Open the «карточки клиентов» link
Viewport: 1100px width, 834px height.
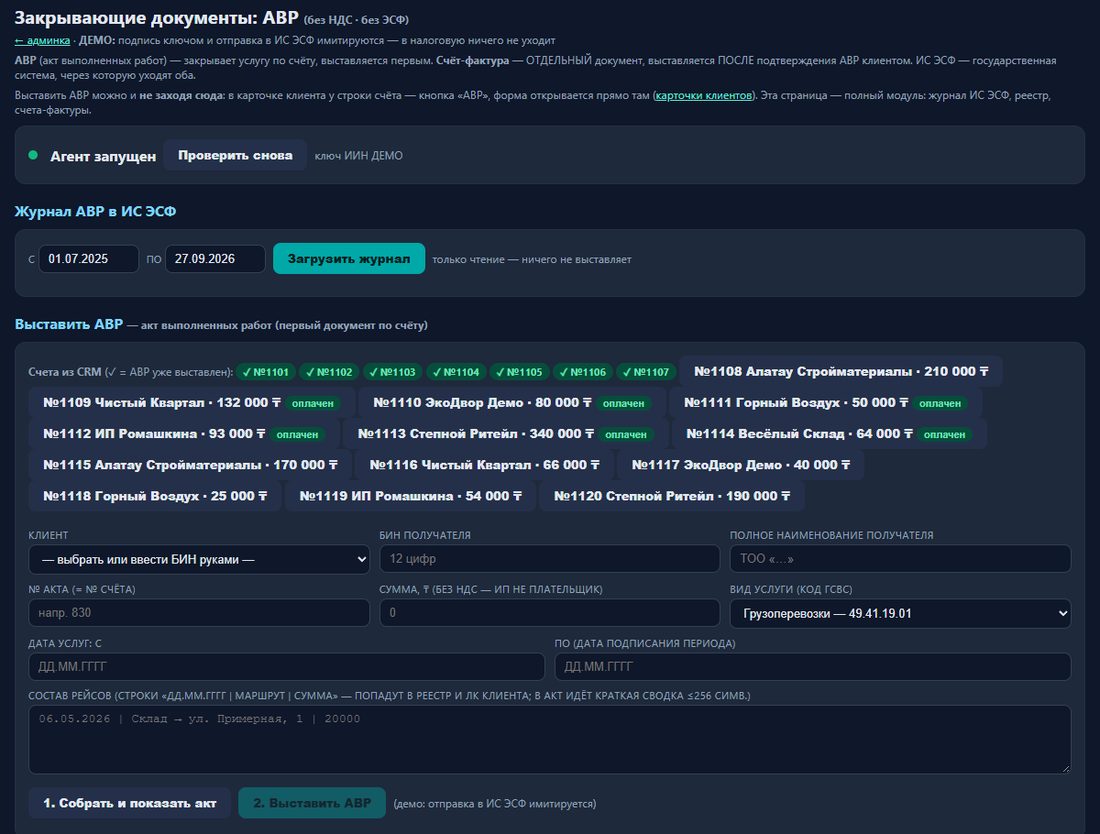704,95
